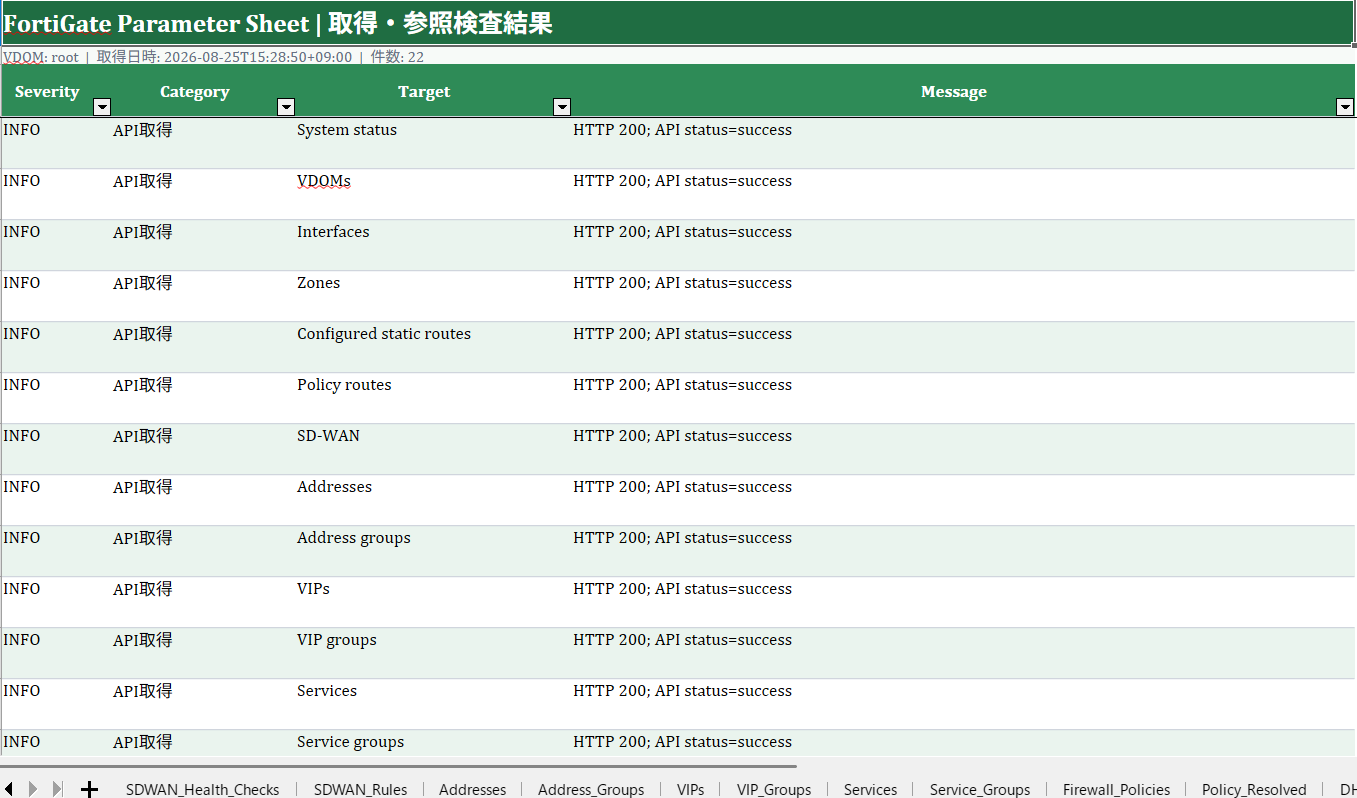Select the 'VIP groups' target cell
The height and width of the screenshot is (798, 1357).
[433, 653]
